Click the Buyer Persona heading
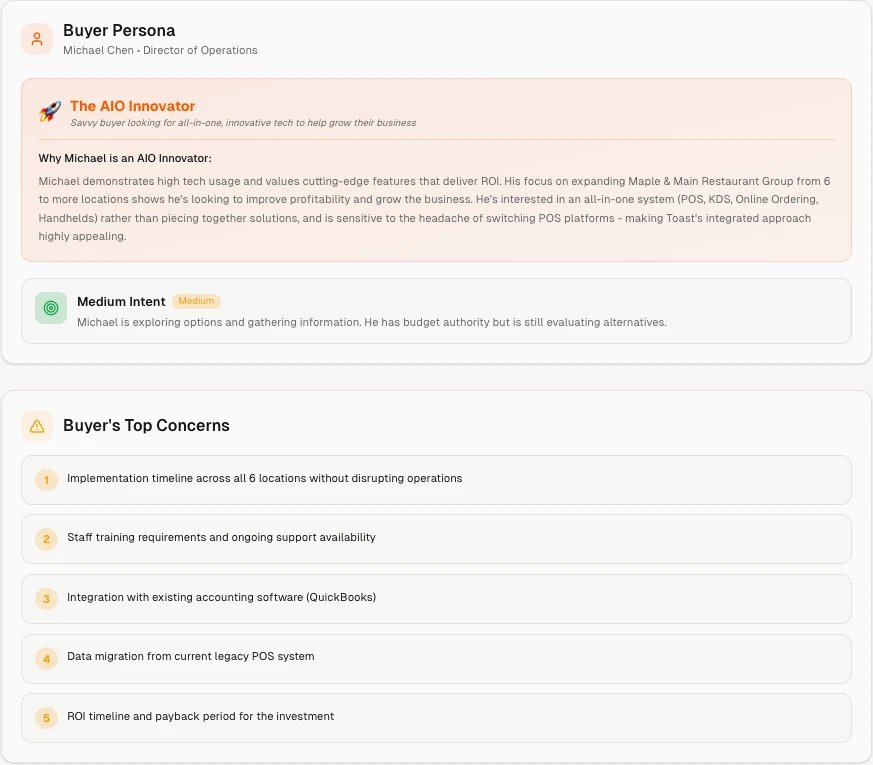This screenshot has height=765, width=873. tap(119, 31)
